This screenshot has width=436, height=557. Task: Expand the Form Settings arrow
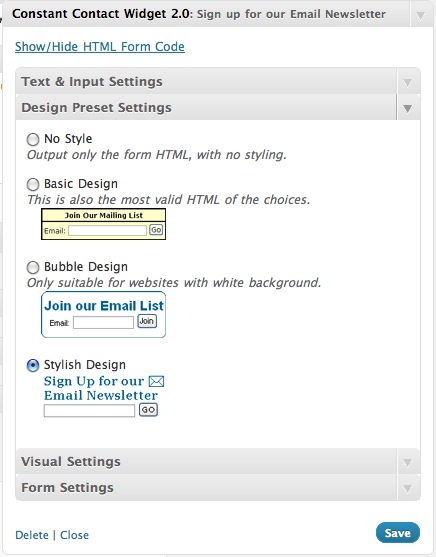point(408,489)
